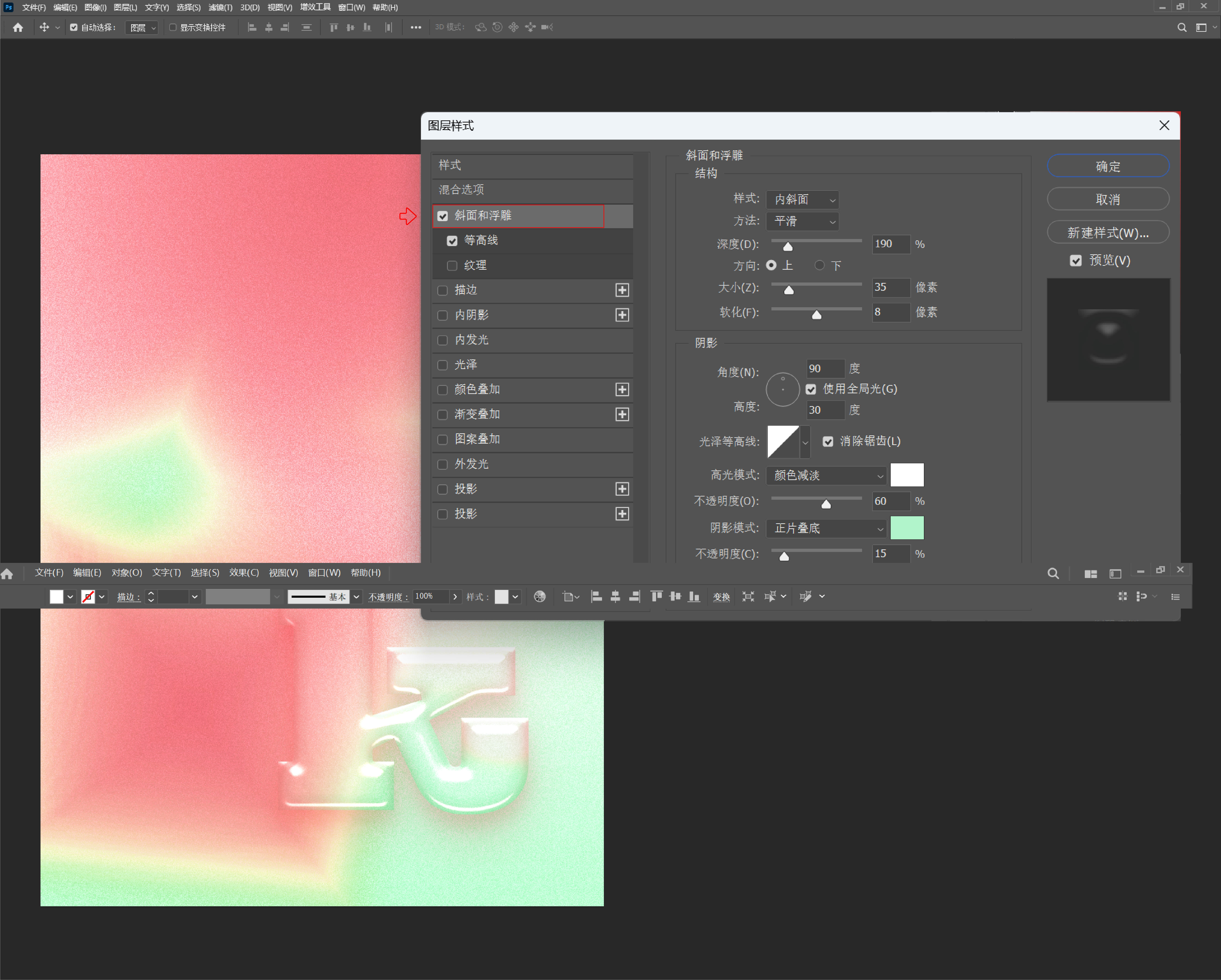Uncheck the 斜面和浮雕 effect checkbox
1221x980 pixels.
[443, 216]
